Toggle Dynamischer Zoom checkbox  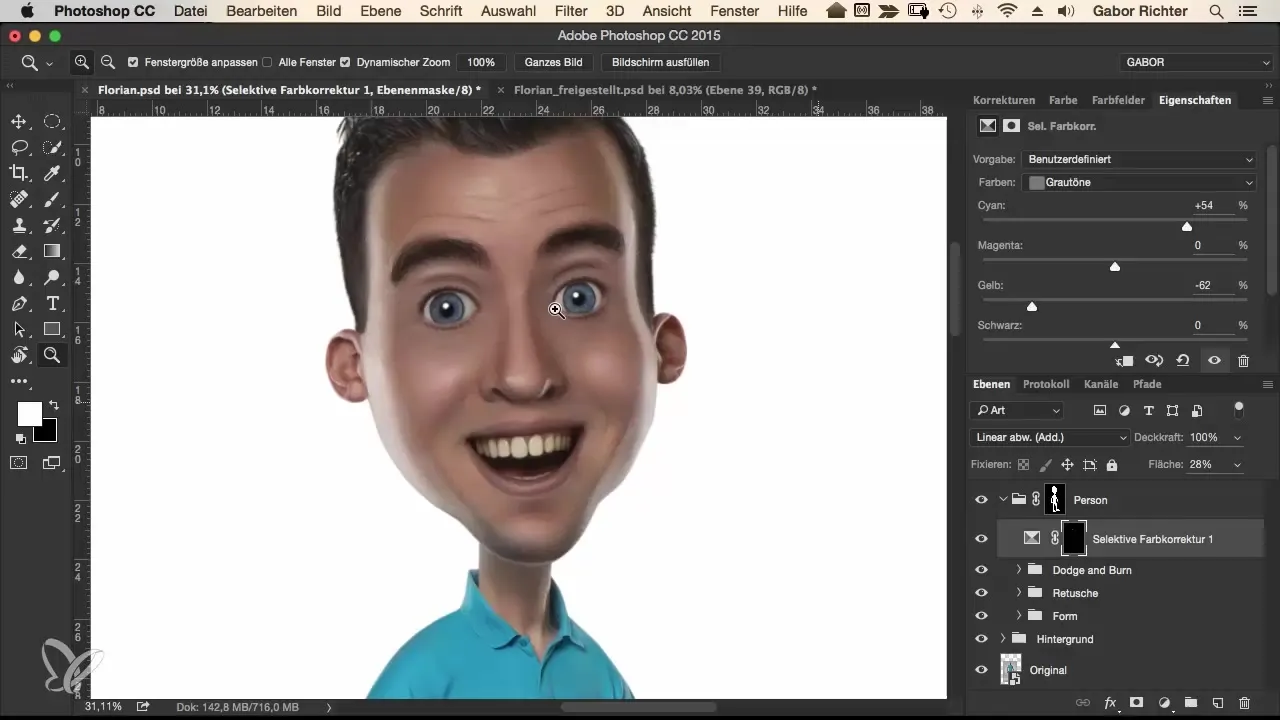point(345,62)
